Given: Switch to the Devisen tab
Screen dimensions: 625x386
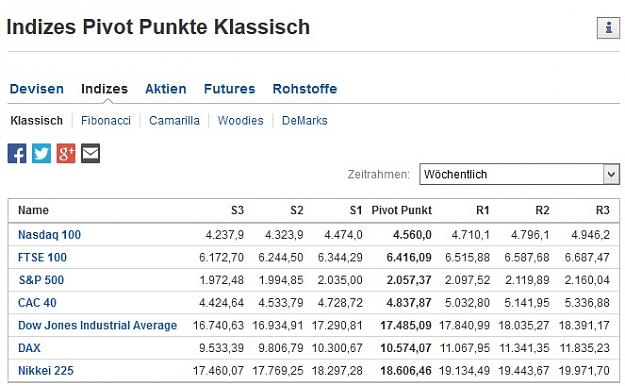Looking at the screenshot, I should click(37, 89).
